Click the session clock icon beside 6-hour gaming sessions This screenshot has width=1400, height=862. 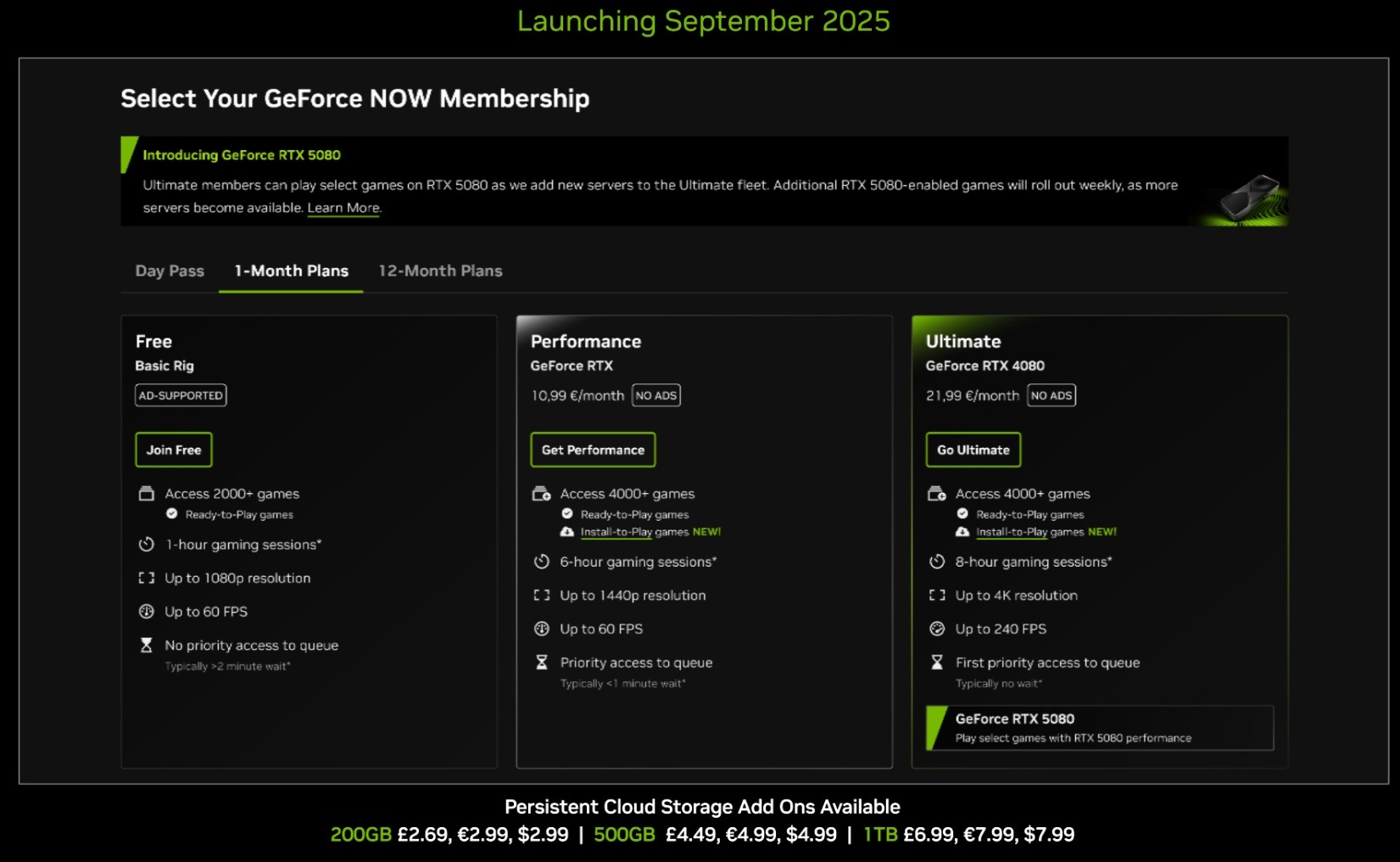pos(542,562)
